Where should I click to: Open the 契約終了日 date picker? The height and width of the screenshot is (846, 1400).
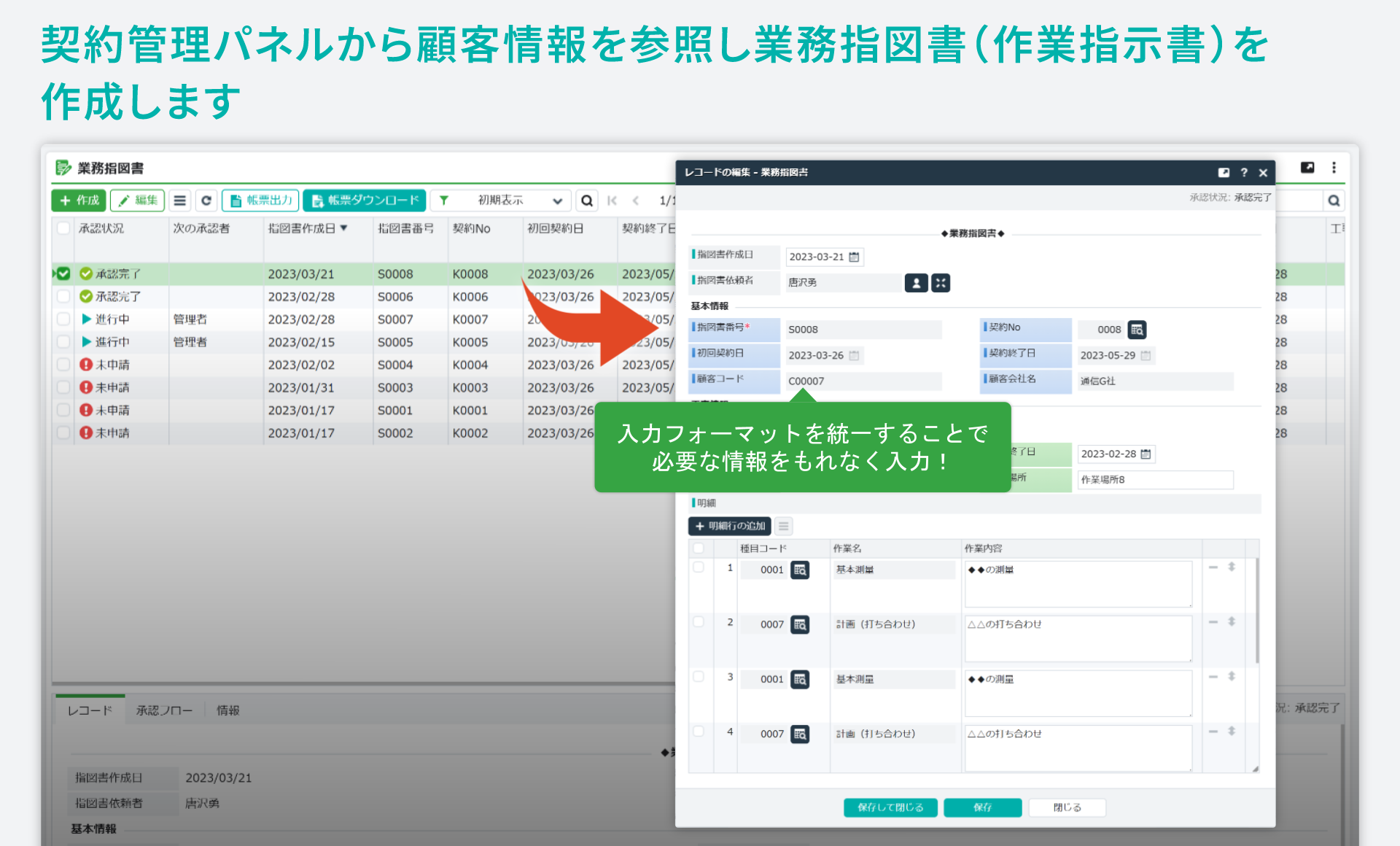[x=1146, y=355]
